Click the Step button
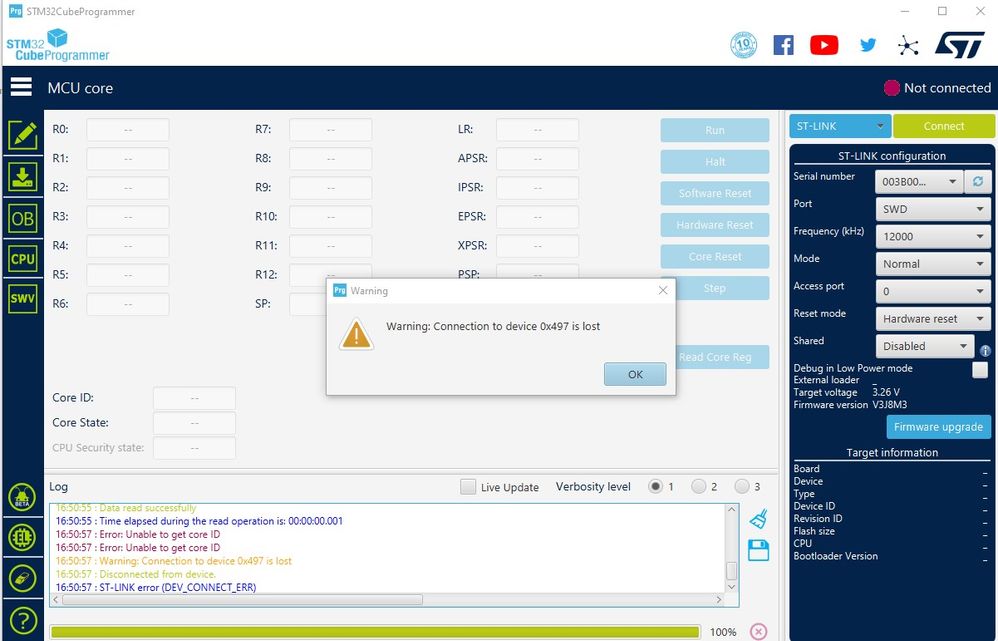 722,288
